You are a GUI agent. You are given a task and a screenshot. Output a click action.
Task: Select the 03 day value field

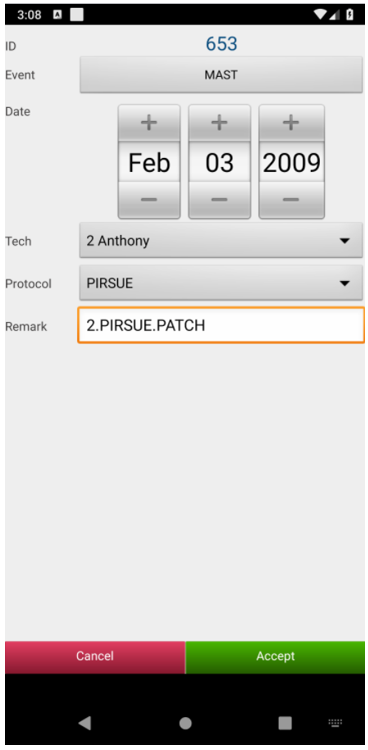219,162
